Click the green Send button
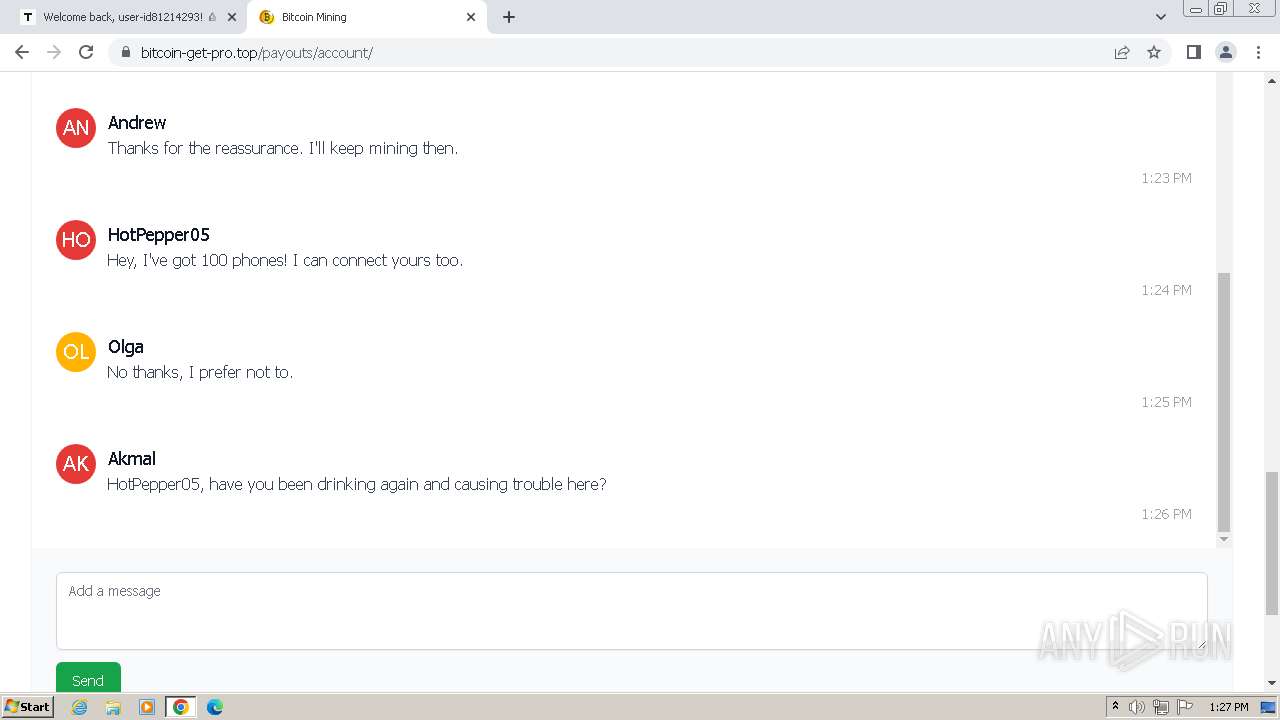The width and height of the screenshot is (1280, 720). tap(88, 677)
